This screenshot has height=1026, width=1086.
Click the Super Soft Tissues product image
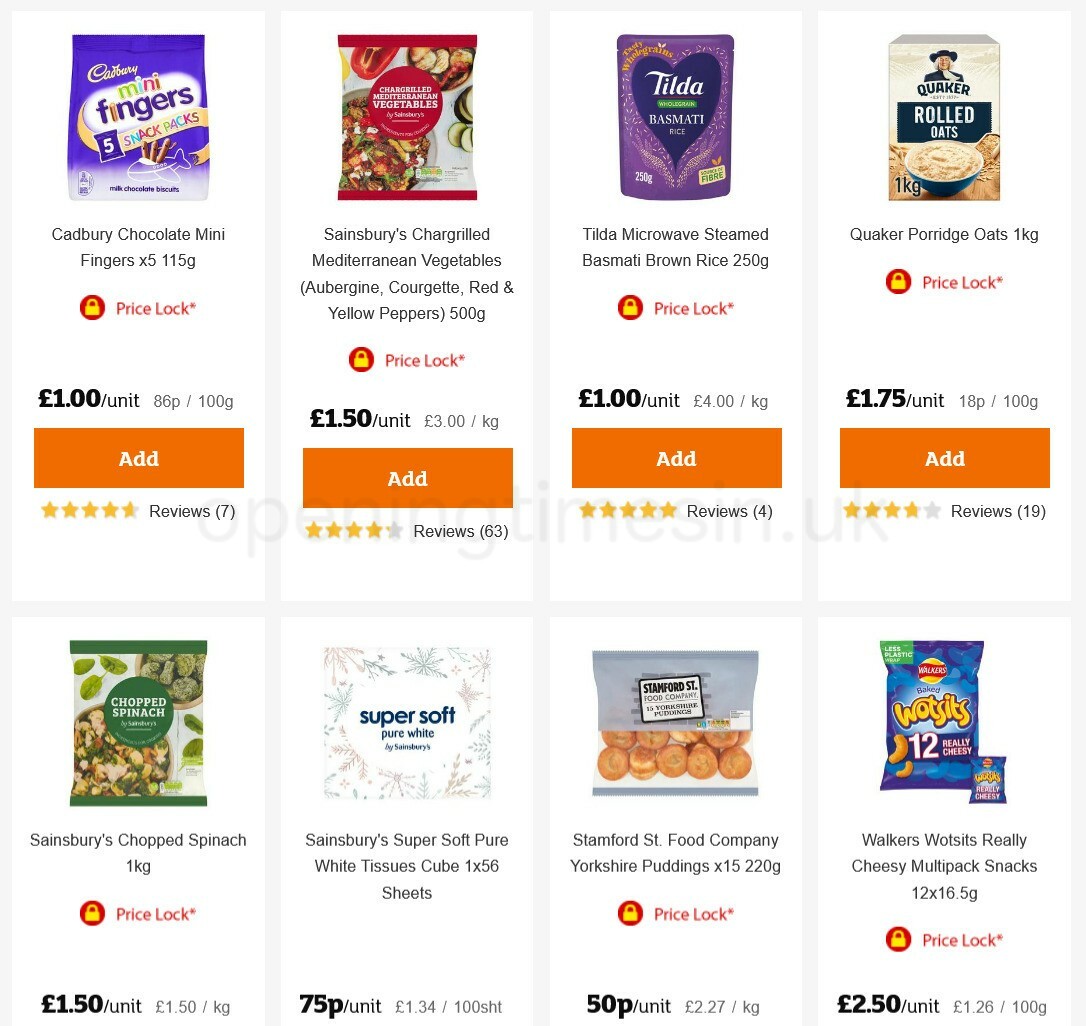tap(407, 722)
